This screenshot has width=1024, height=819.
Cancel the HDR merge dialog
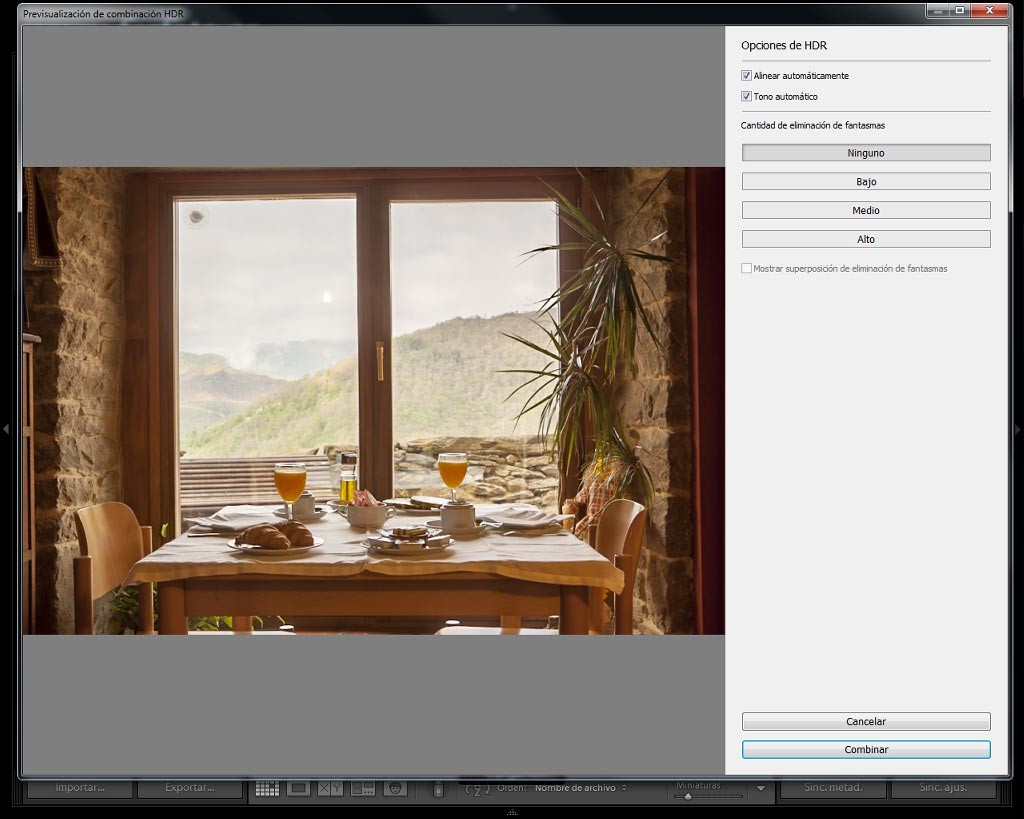[866, 722]
